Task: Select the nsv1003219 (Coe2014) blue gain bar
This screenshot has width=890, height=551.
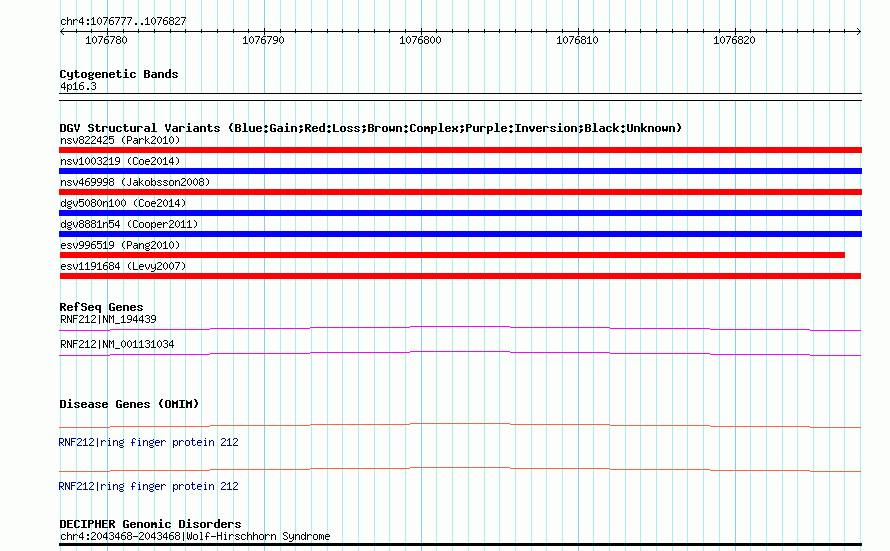Action: [460, 171]
